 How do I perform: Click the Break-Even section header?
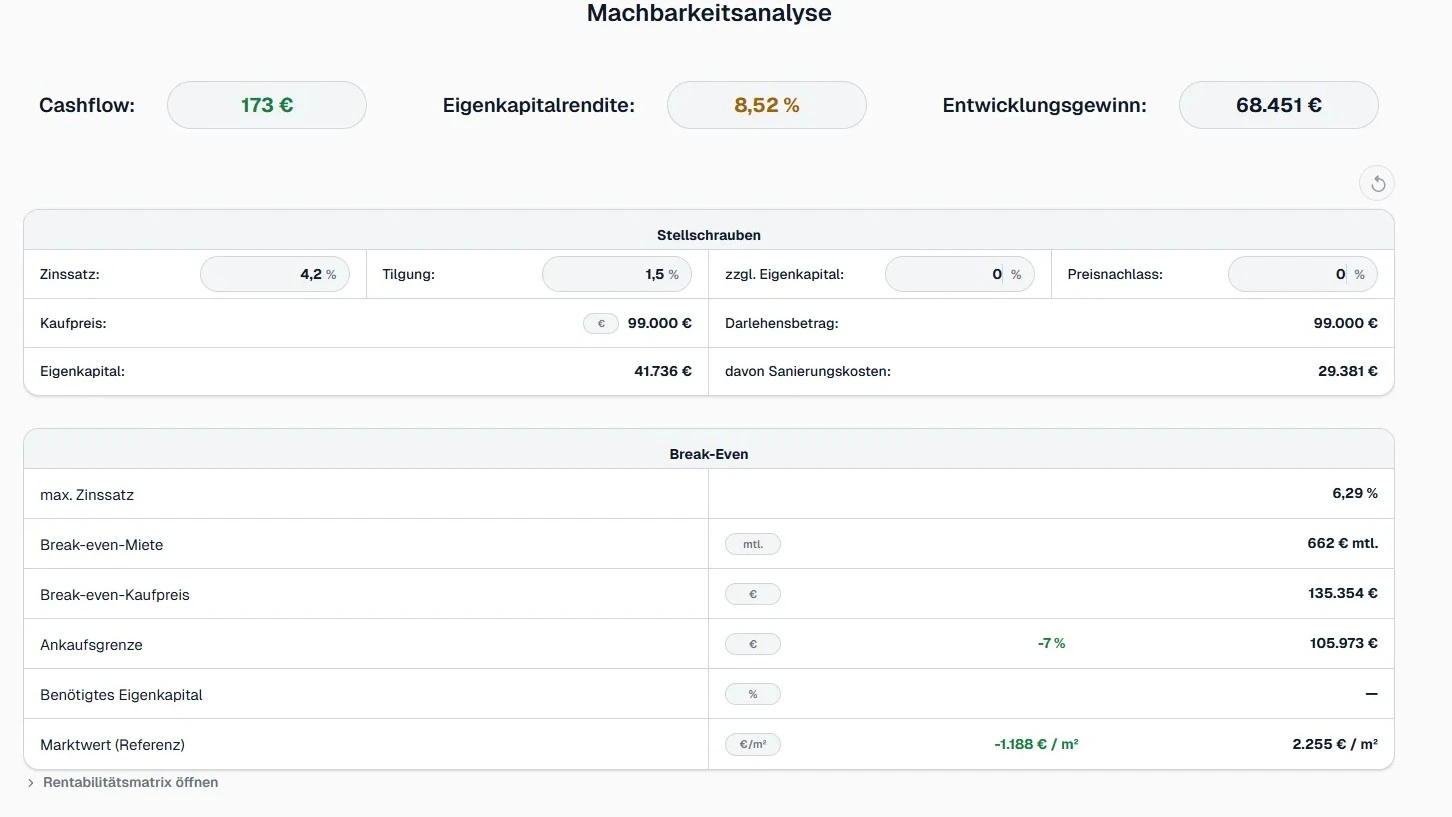[x=709, y=454]
